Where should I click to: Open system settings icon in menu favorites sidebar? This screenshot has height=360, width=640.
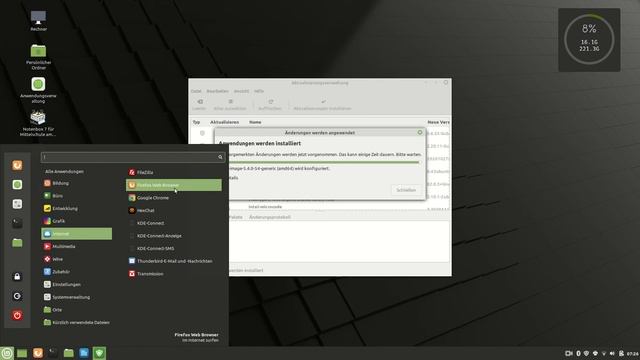[17, 204]
